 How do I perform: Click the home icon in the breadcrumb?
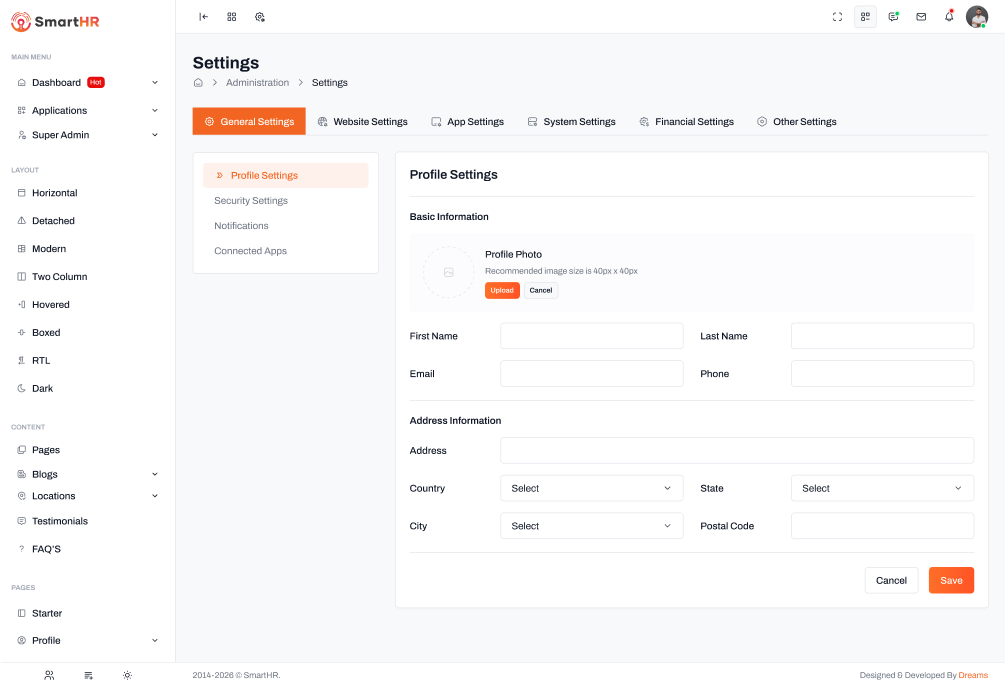[x=198, y=83]
